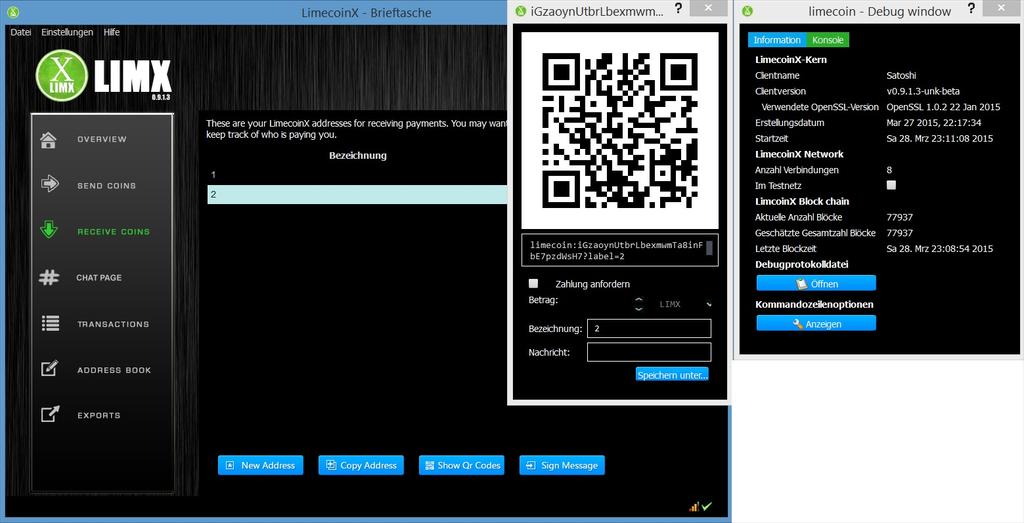
Task: Click the New Address button
Action: click(x=261, y=466)
